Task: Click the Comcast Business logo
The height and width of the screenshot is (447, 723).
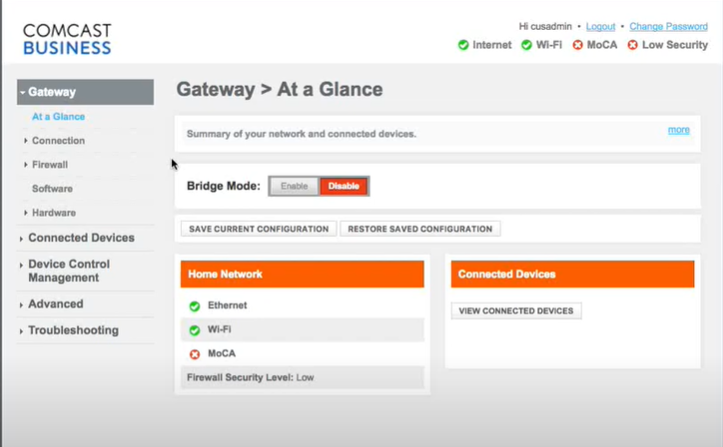Action: pyautogui.click(x=66, y=38)
